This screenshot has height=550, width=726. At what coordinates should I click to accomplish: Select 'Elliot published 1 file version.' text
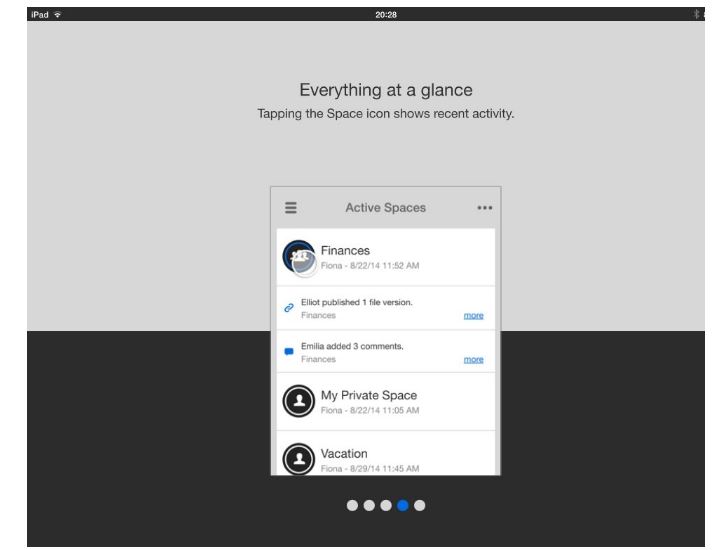357,302
